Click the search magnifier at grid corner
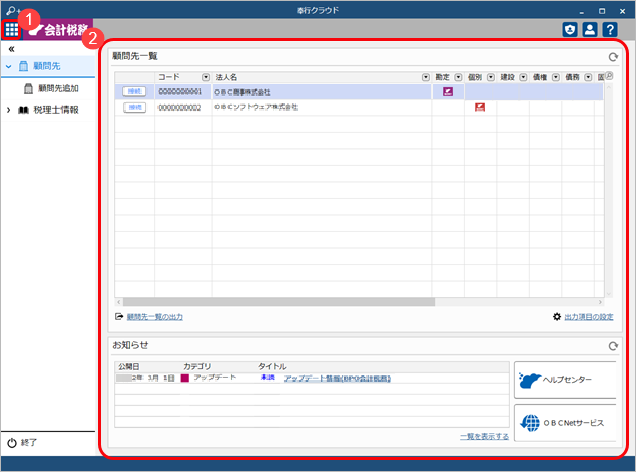636x472 pixels. point(608,76)
